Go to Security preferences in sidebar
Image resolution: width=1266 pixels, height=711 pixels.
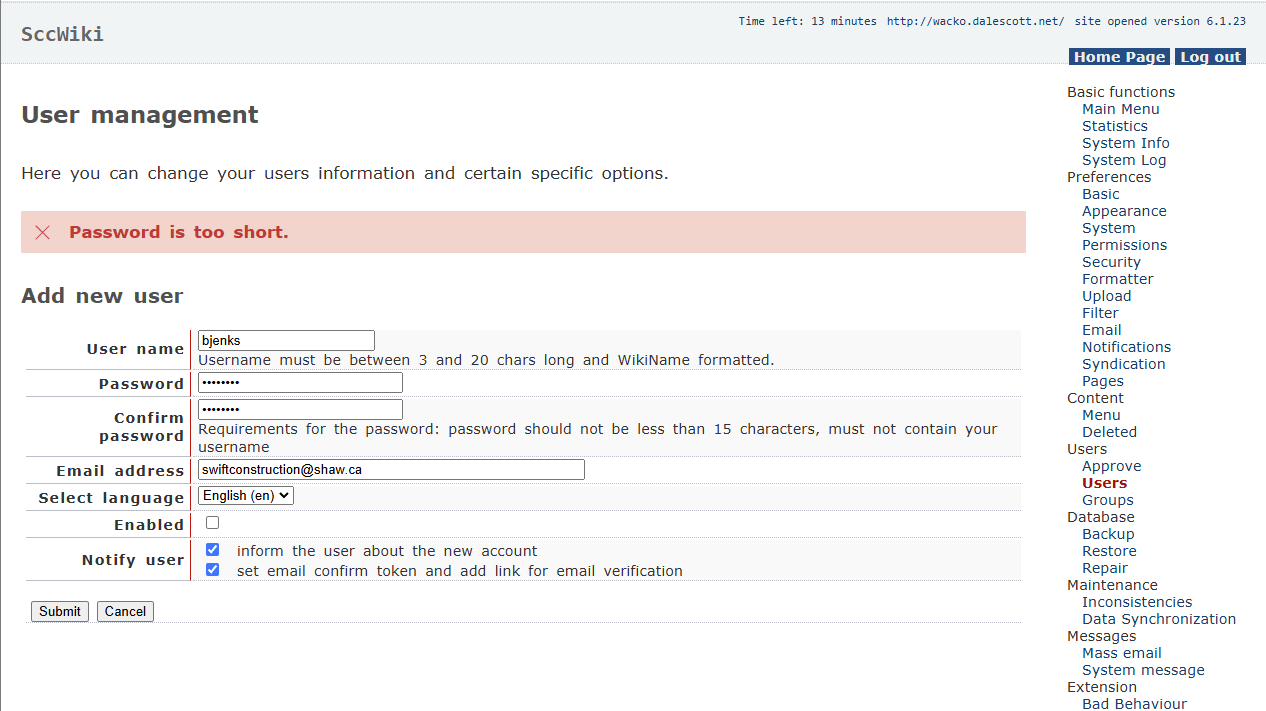(1111, 262)
